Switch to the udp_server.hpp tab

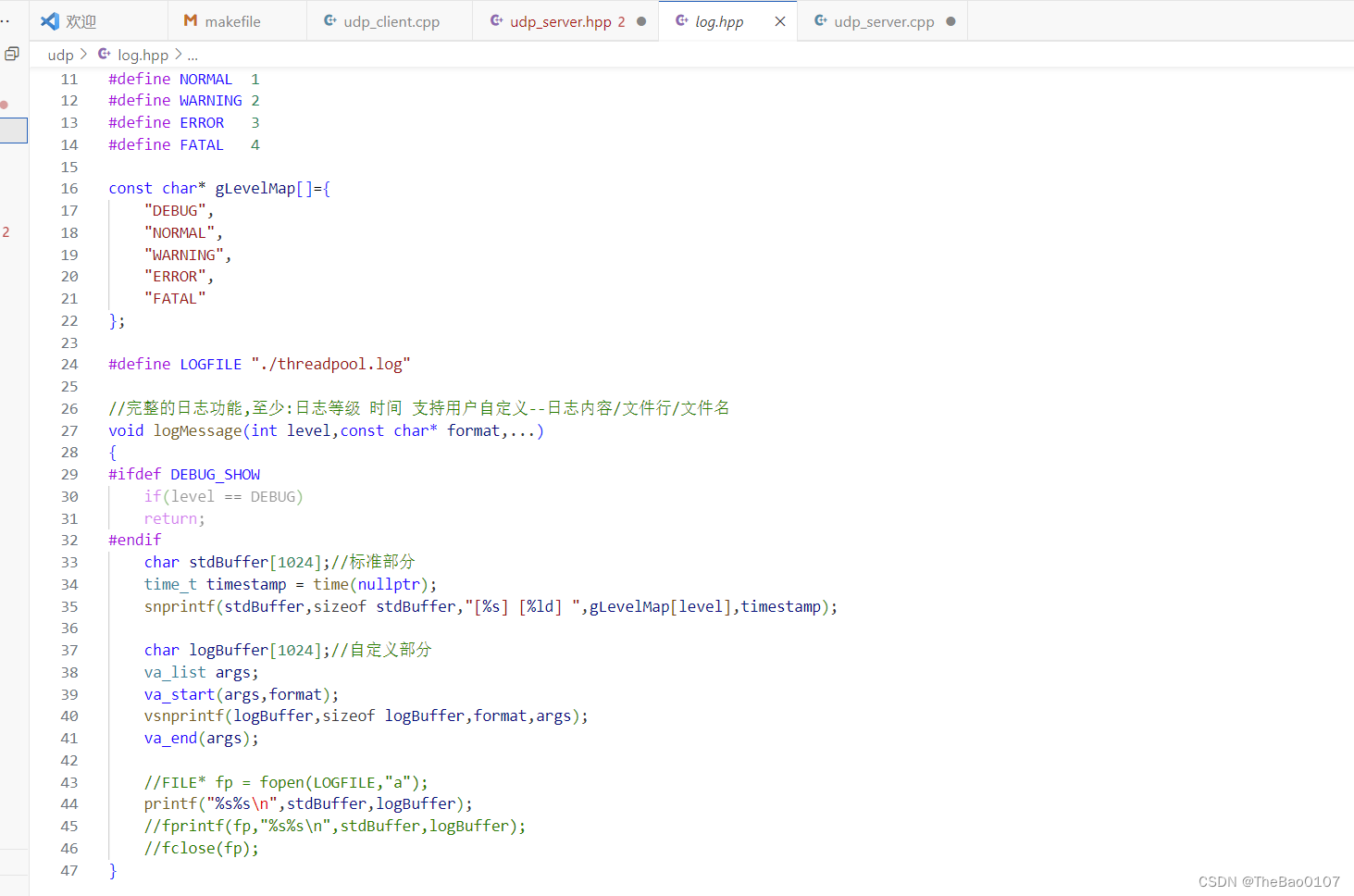click(565, 21)
